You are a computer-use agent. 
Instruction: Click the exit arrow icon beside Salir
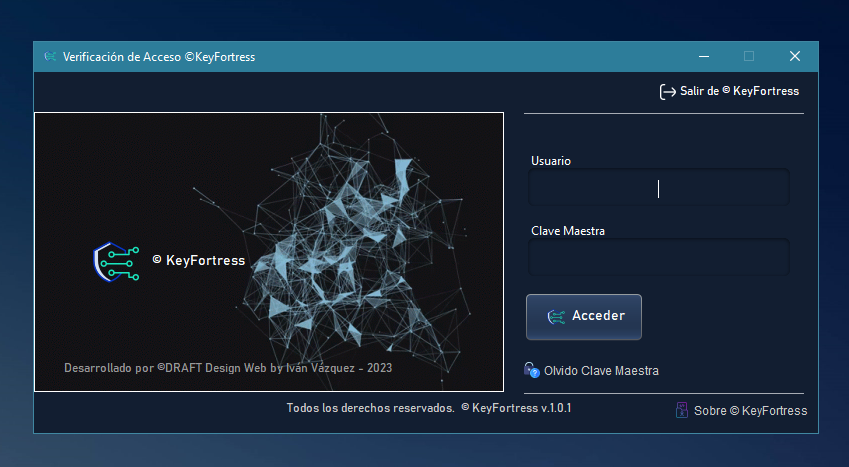(667, 92)
